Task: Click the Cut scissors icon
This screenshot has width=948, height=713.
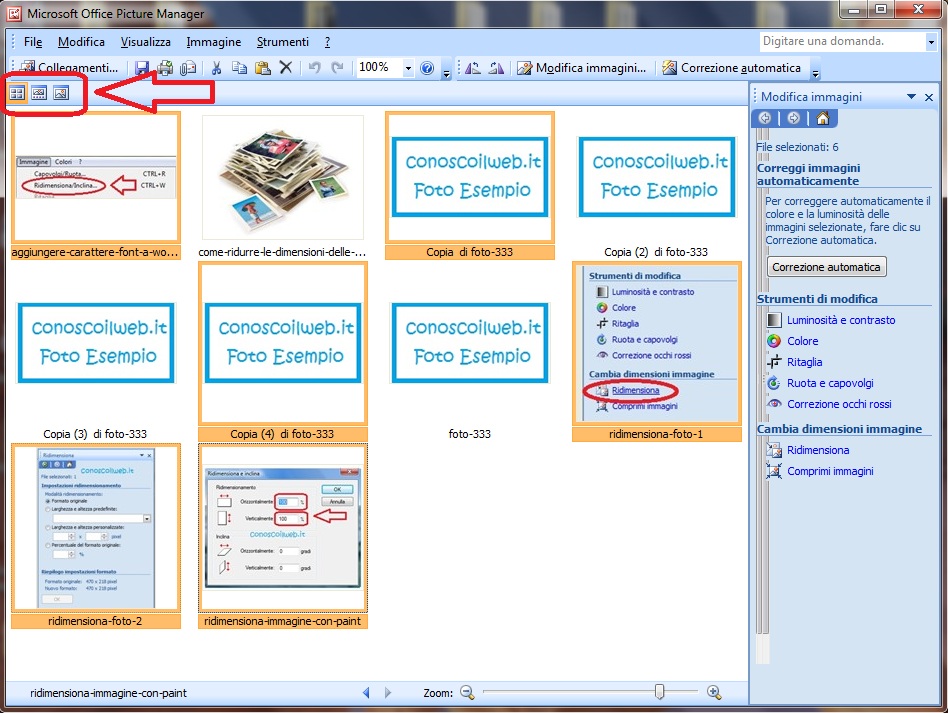Action: [216, 68]
